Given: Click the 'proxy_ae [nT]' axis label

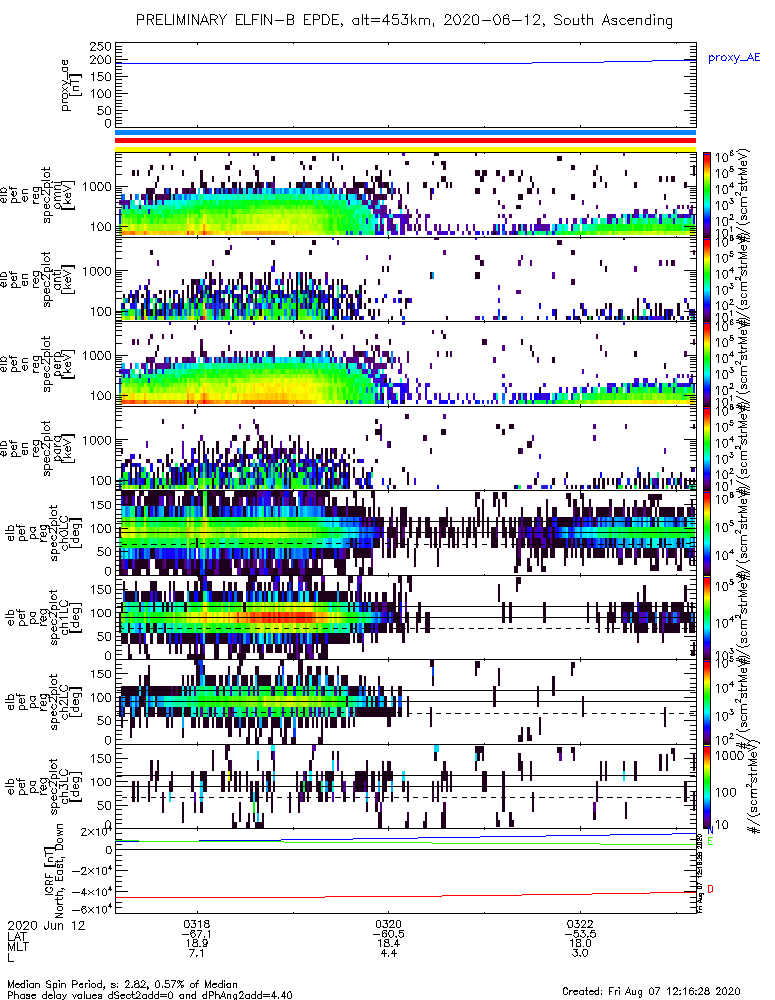Looking at the screenshot, I should coord(72,85).
